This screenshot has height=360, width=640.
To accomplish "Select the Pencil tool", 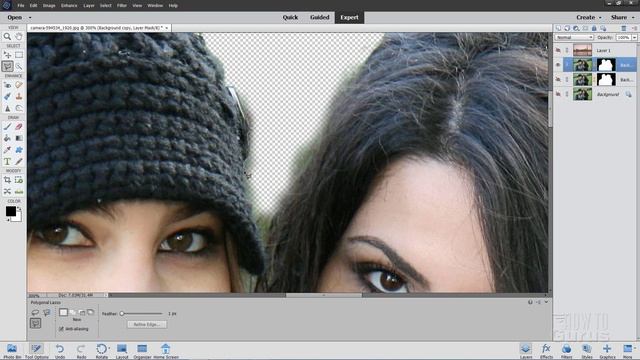I will (x=19, y=162).
